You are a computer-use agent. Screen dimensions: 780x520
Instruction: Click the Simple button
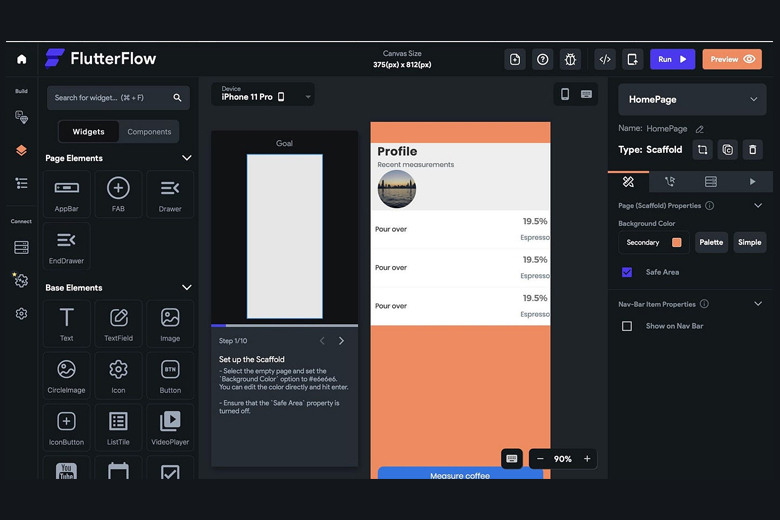click(x=749, y=242)
